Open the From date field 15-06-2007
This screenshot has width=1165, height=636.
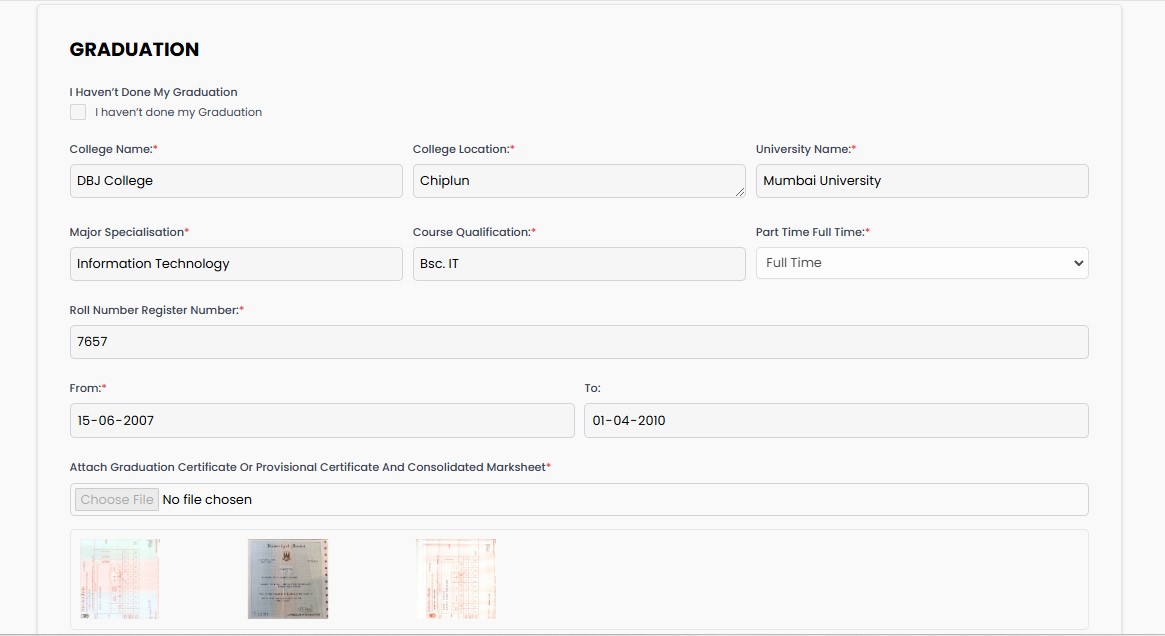coord(322,421)
